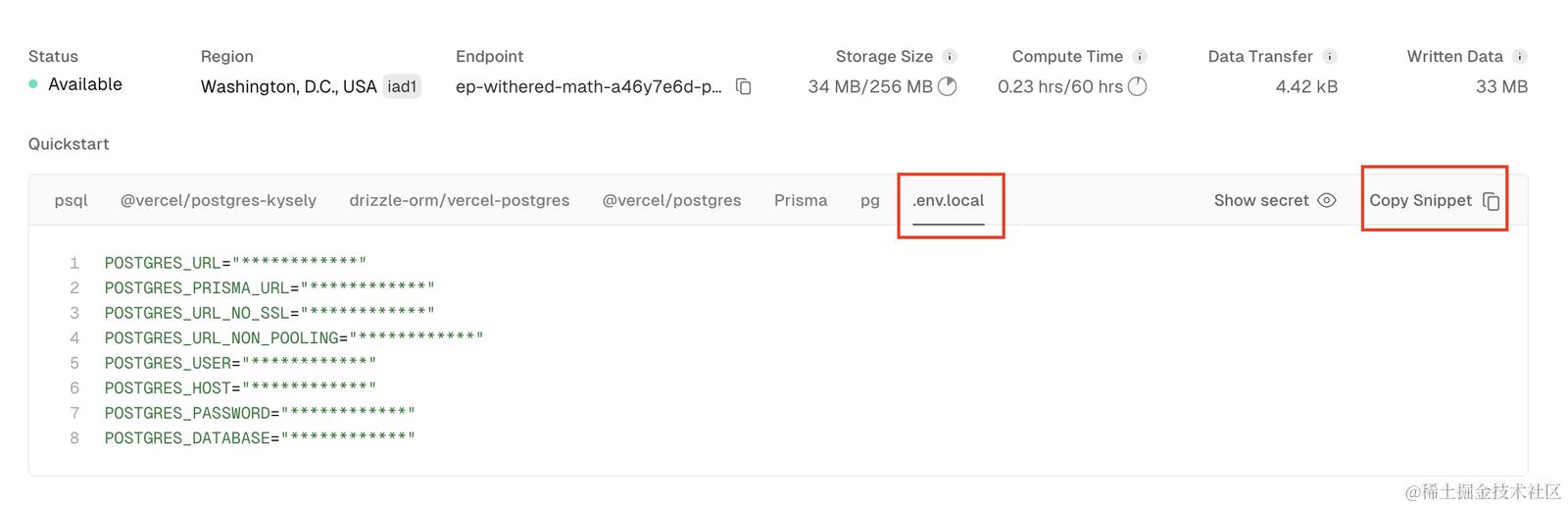This screenshot has width=1568, height=508.
Task: Open the @vercel/postgres-kysely tab
Action: tap(219, 200)
